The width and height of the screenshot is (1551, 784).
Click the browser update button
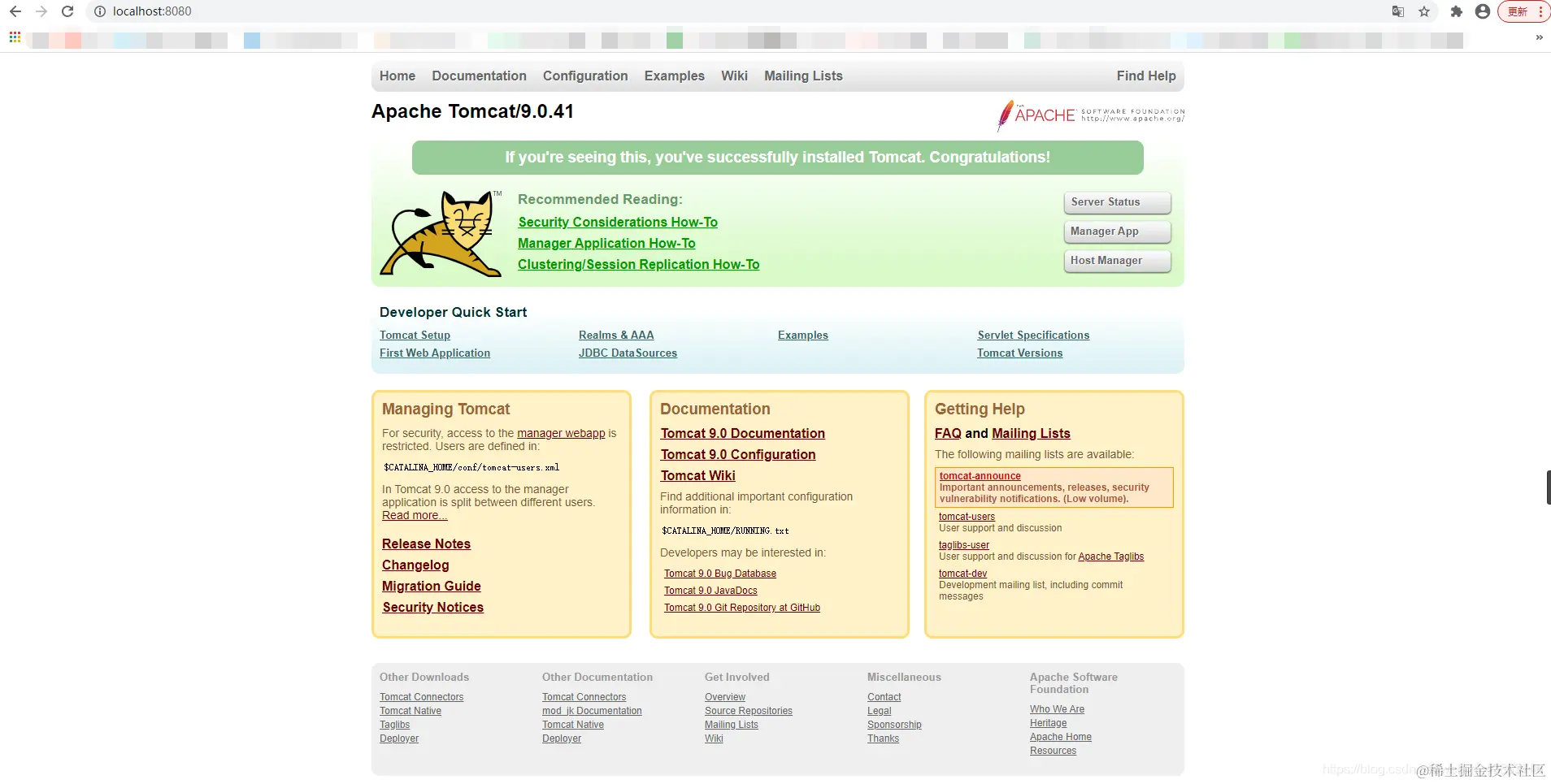(x=1523, y=11)
